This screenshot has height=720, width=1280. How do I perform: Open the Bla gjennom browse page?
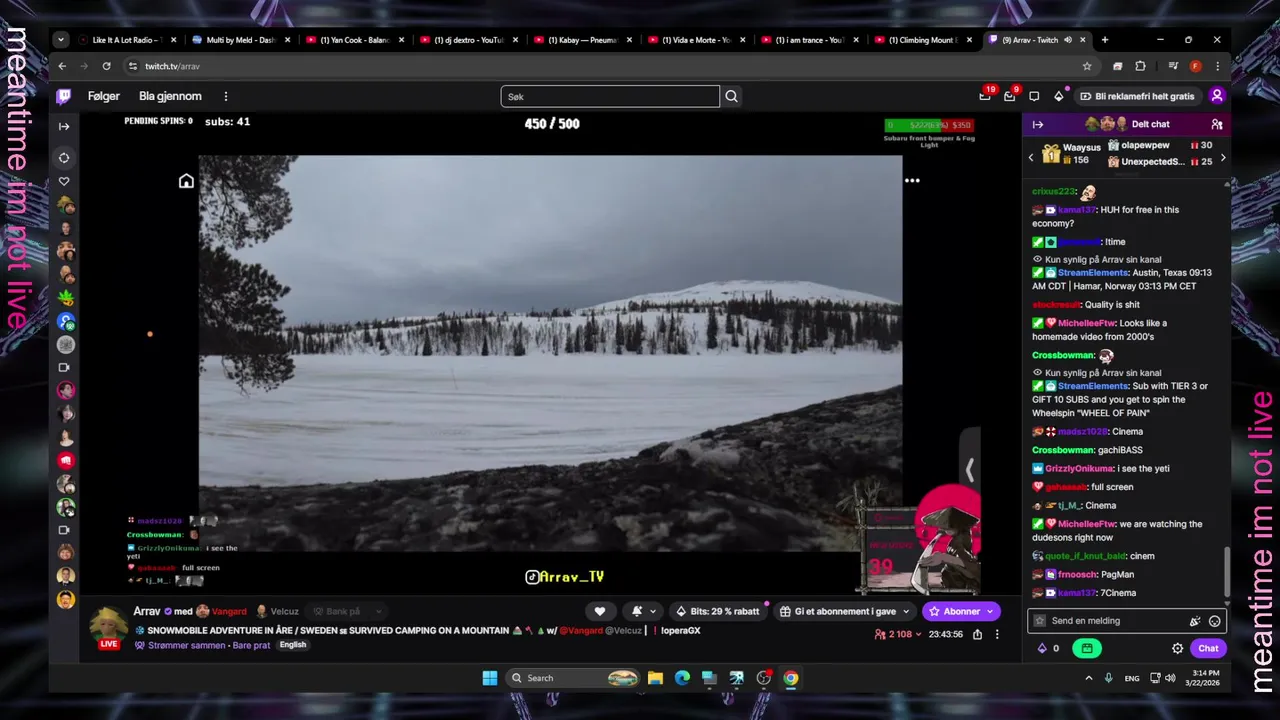tap(170, 96)
